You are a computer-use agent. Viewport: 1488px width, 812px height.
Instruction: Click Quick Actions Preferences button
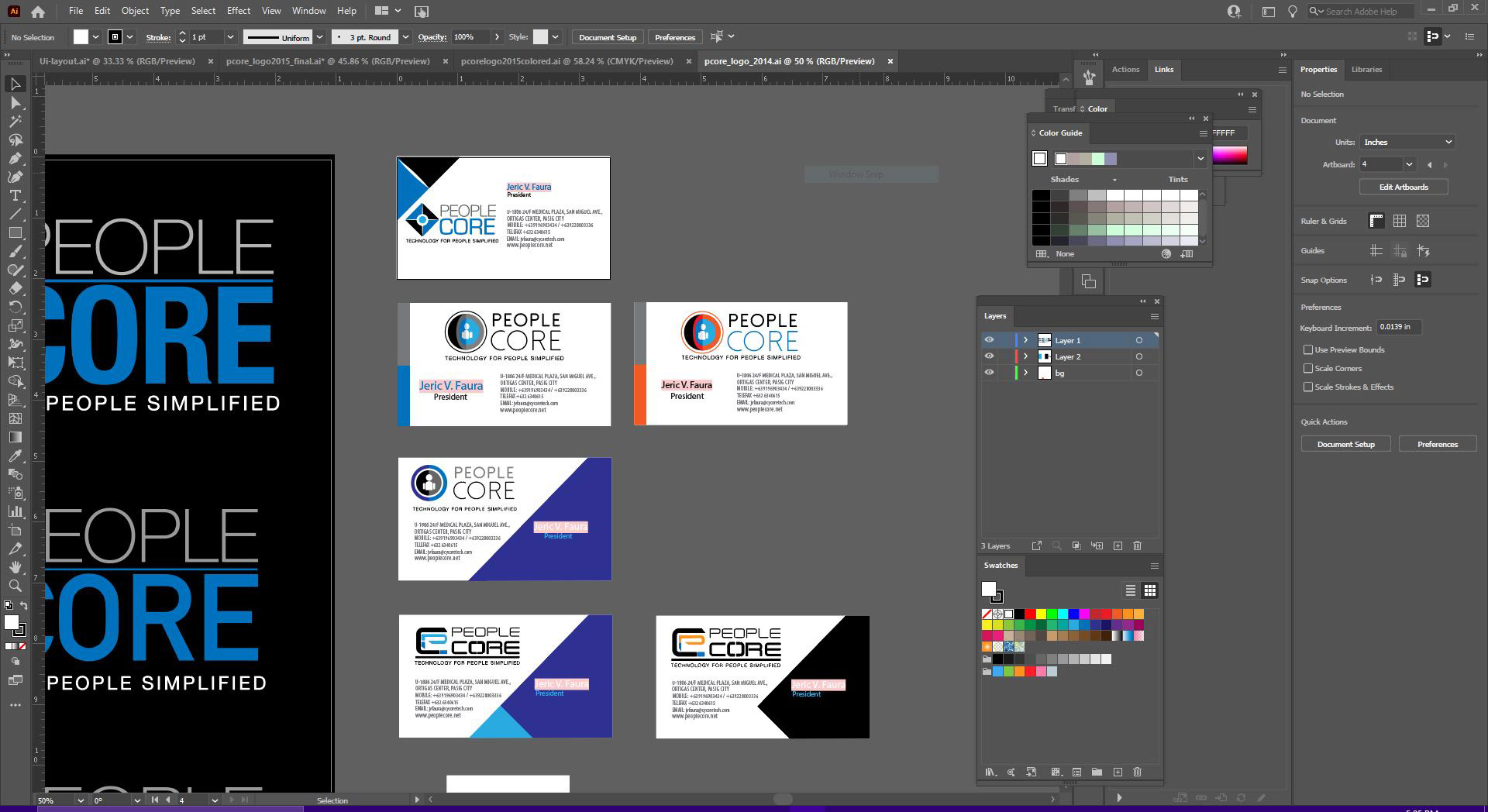[x=1438, y=444]
